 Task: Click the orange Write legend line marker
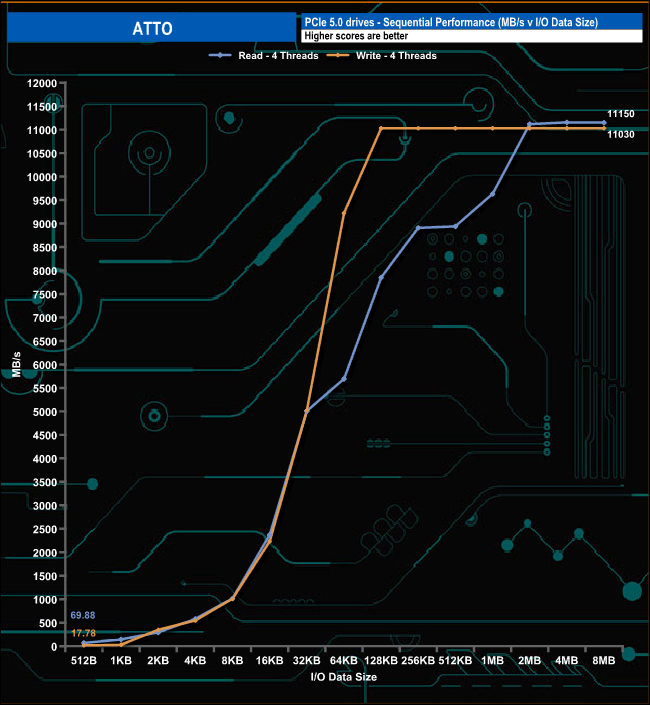[337, 56]
